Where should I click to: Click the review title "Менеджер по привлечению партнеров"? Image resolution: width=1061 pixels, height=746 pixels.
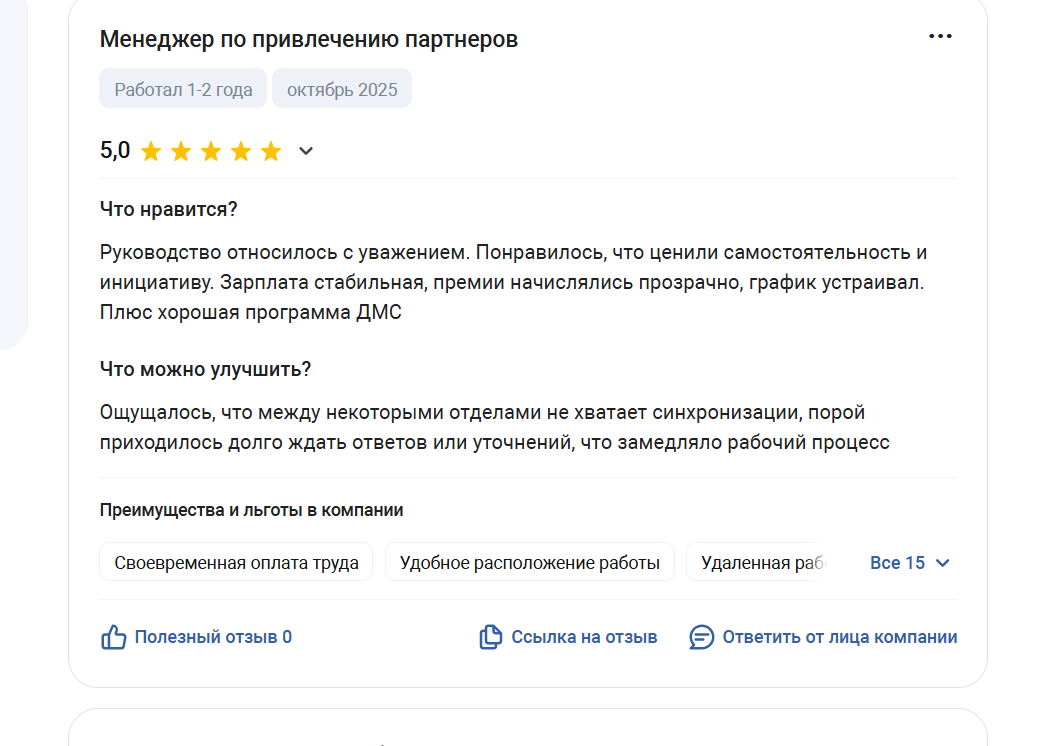pyautogui.click(x=309, y=39)
